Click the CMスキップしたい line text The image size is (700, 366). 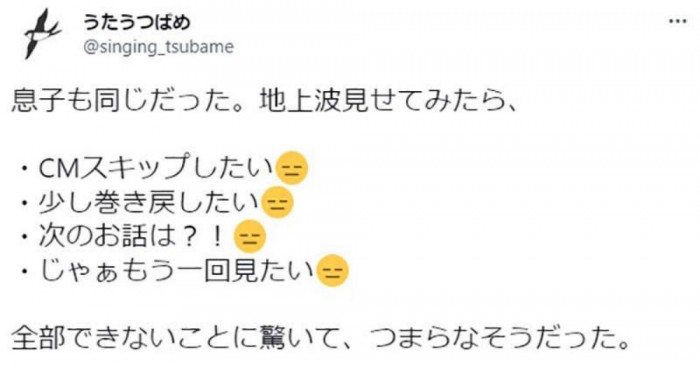(156, 168)
